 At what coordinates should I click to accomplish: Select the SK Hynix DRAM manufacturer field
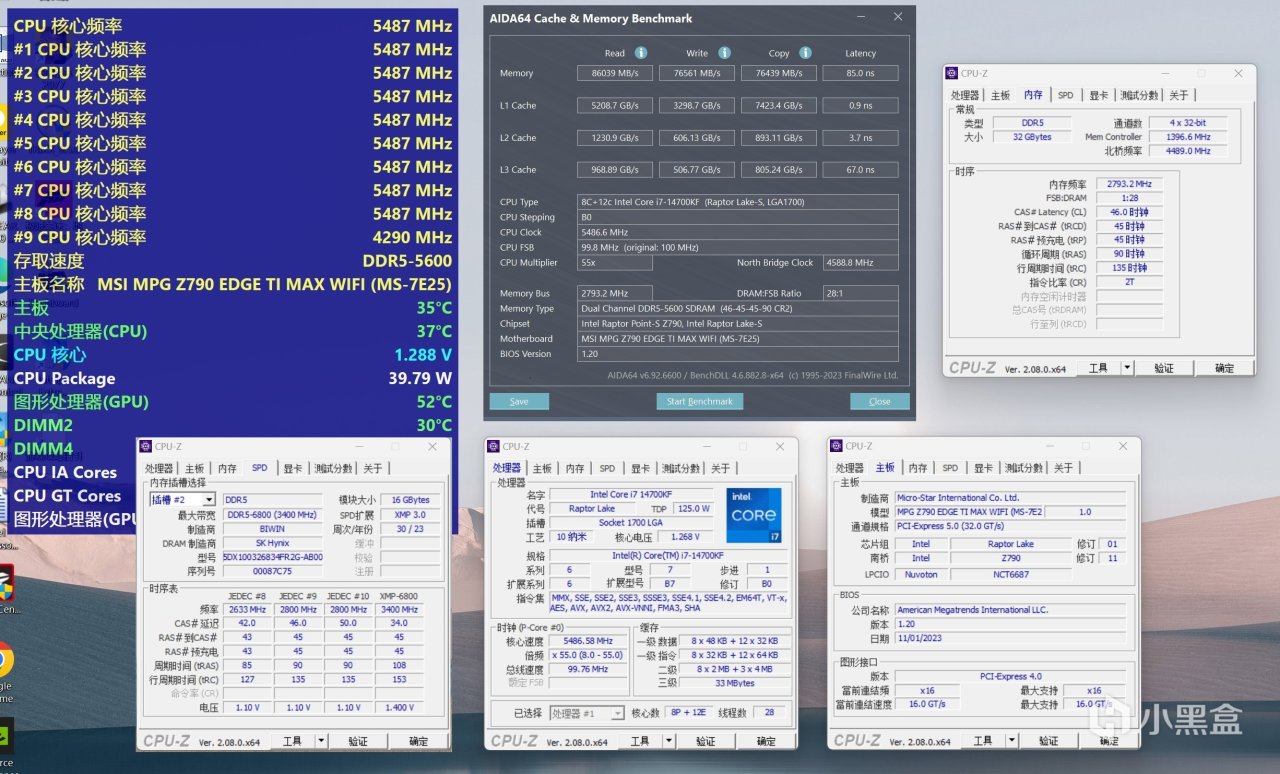pyautogui.click(x=273, y=544)
